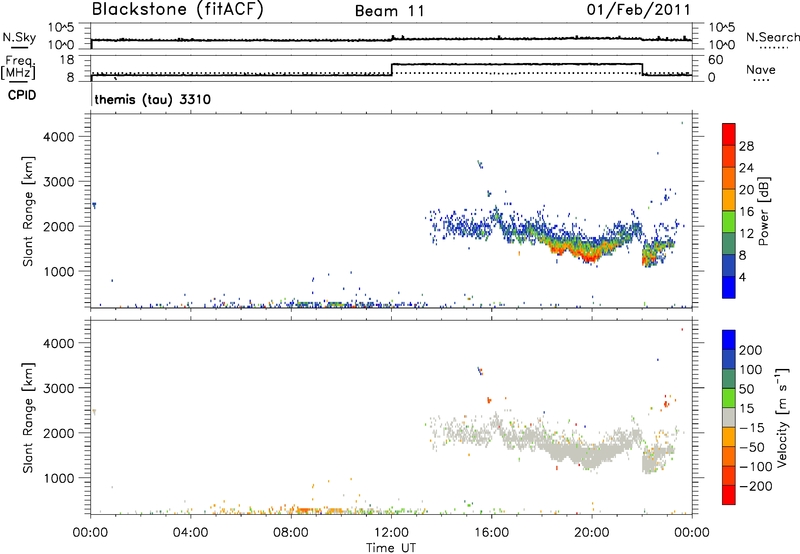Click the Nave legend label
Image resolution: width=800 pixels, height=554 pixels.
[761, 69]
